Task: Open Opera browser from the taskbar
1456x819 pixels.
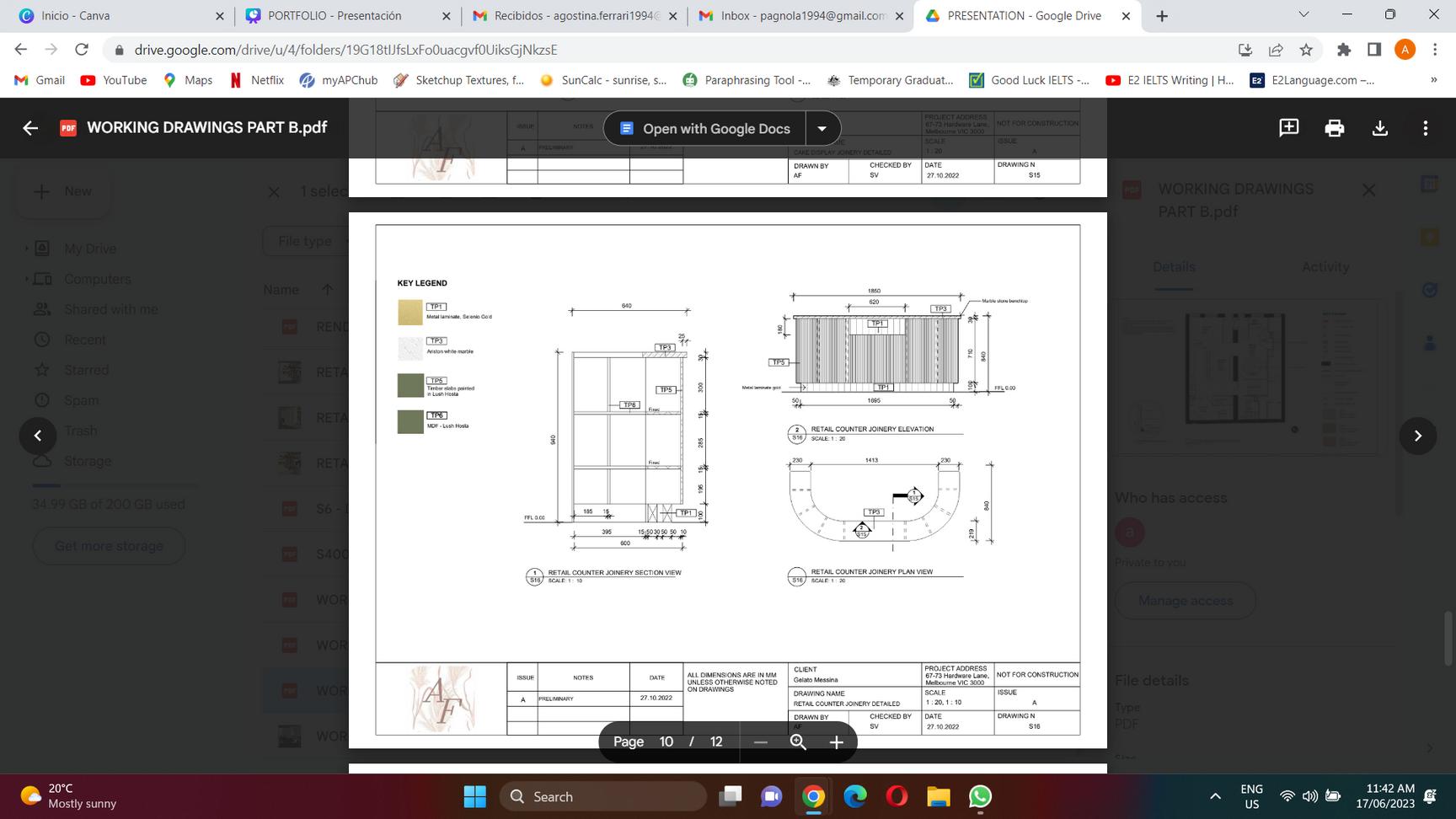Action: click(897, 796)
